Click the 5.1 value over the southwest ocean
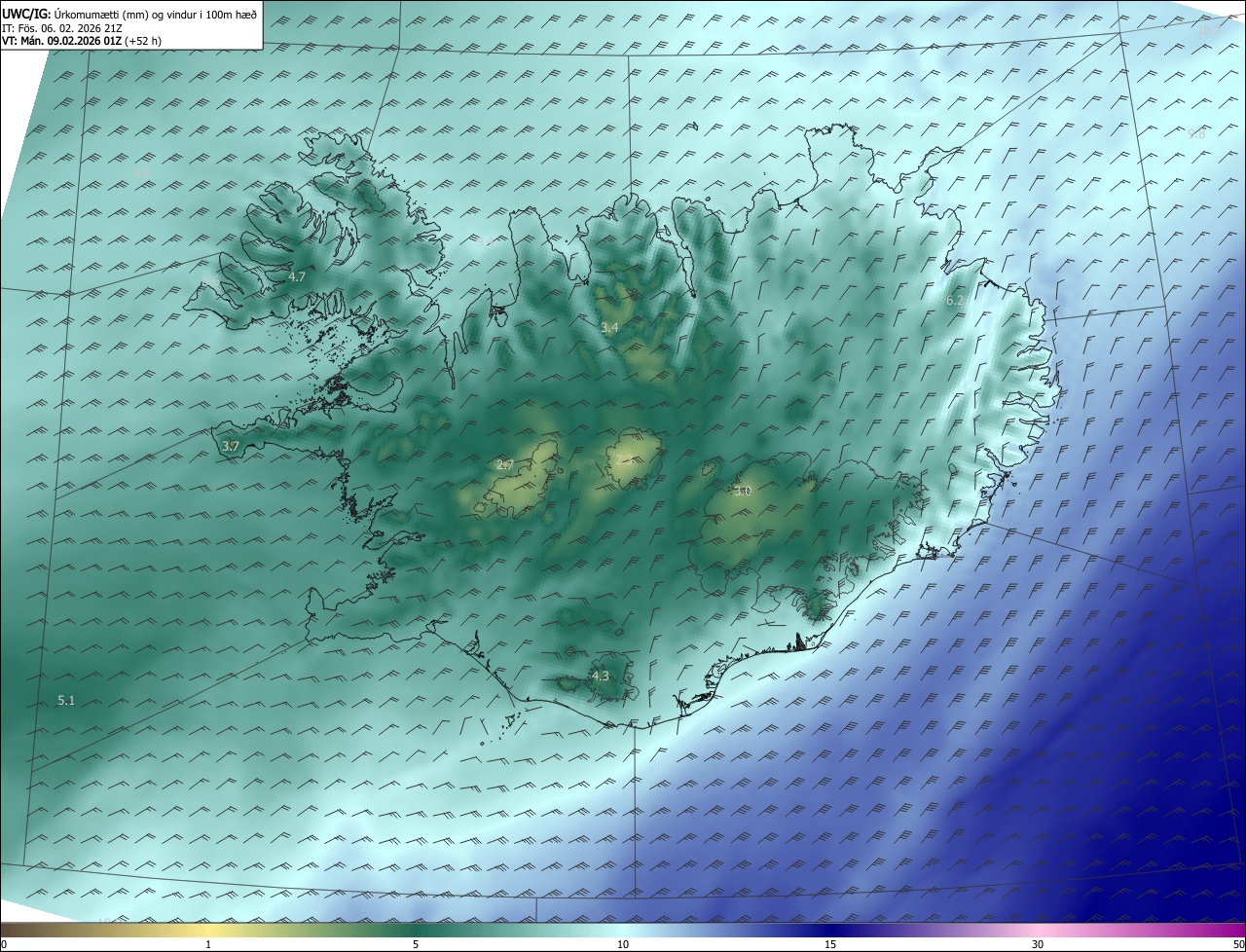 point(66,700)
